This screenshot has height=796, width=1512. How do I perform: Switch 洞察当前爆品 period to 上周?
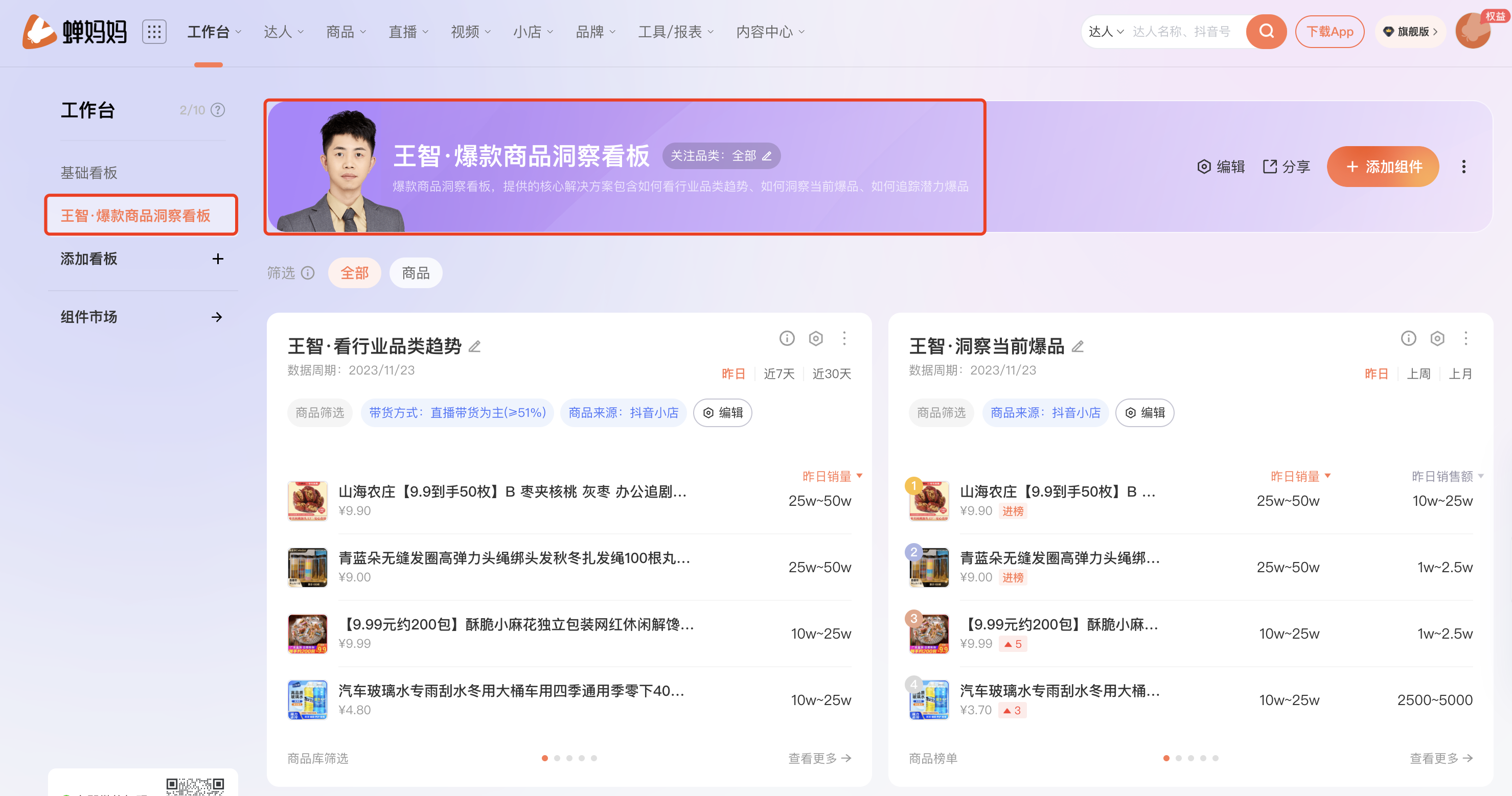tap(1418, 373)
